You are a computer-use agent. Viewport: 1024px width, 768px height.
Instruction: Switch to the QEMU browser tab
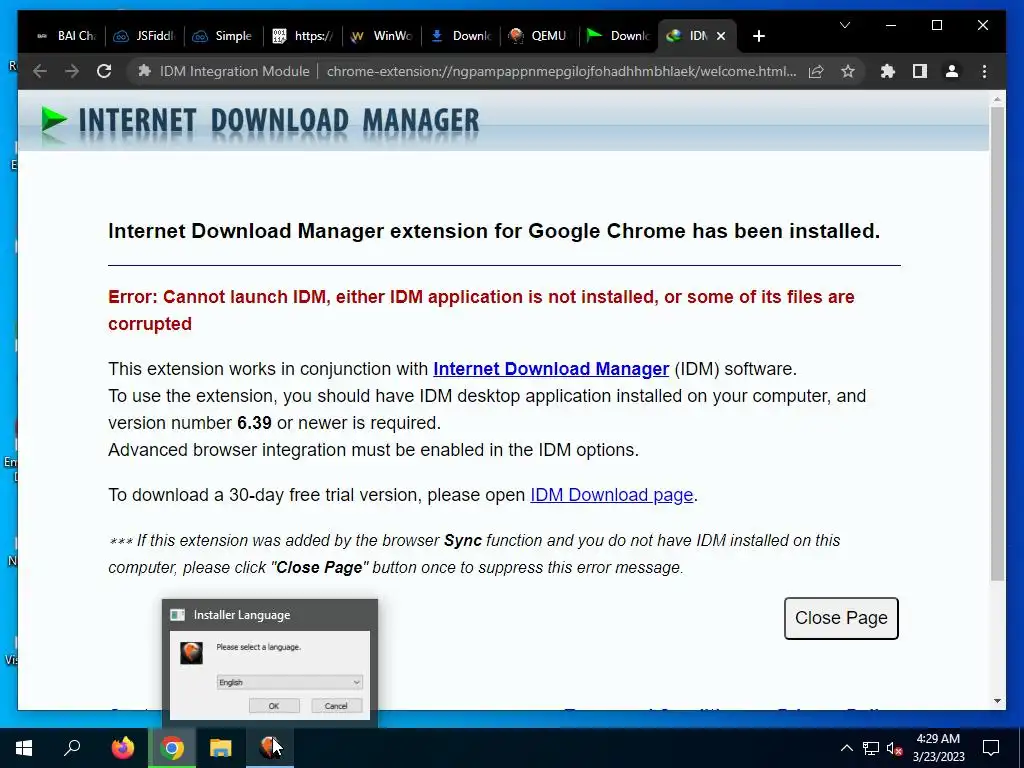539,36
